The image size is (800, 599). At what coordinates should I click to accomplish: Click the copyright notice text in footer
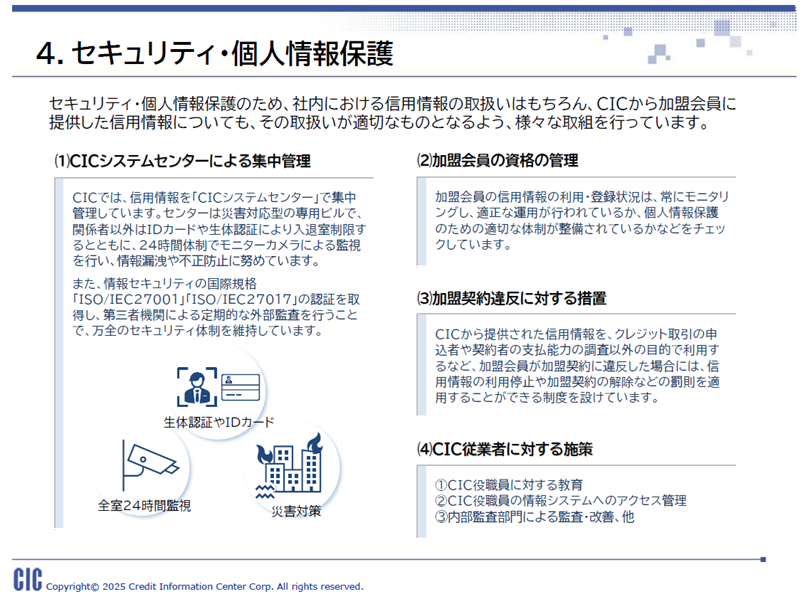[205, 586]
